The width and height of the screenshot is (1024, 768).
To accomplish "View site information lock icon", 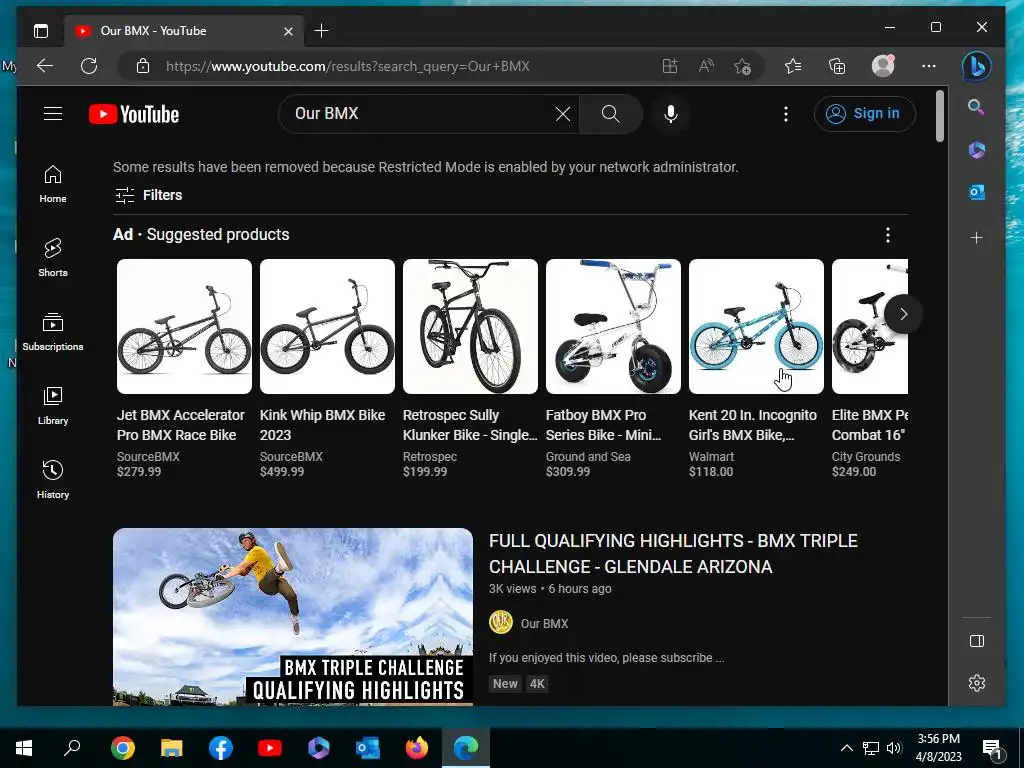I will click(143, 66).
